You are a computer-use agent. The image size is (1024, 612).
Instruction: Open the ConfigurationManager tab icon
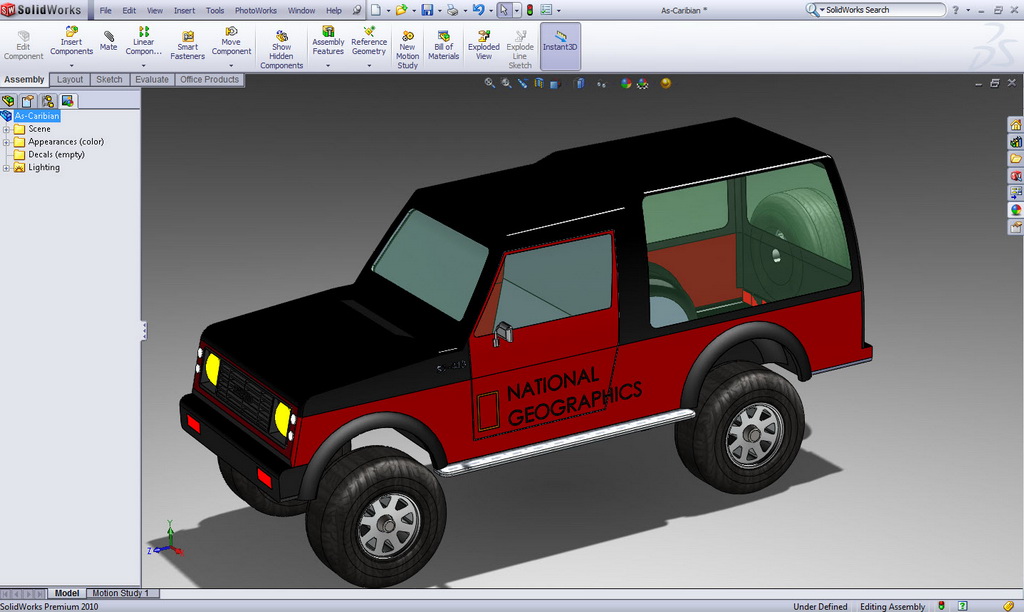click(48, 101)
